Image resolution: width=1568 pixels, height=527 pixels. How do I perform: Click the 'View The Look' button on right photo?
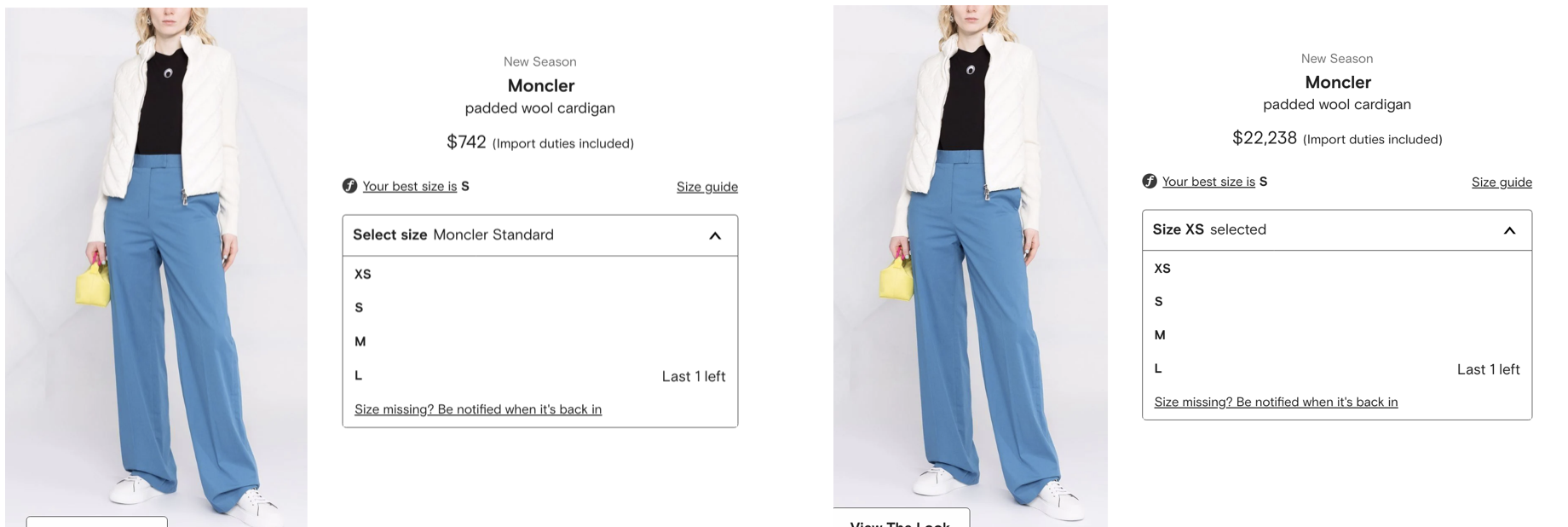(902, 518)
